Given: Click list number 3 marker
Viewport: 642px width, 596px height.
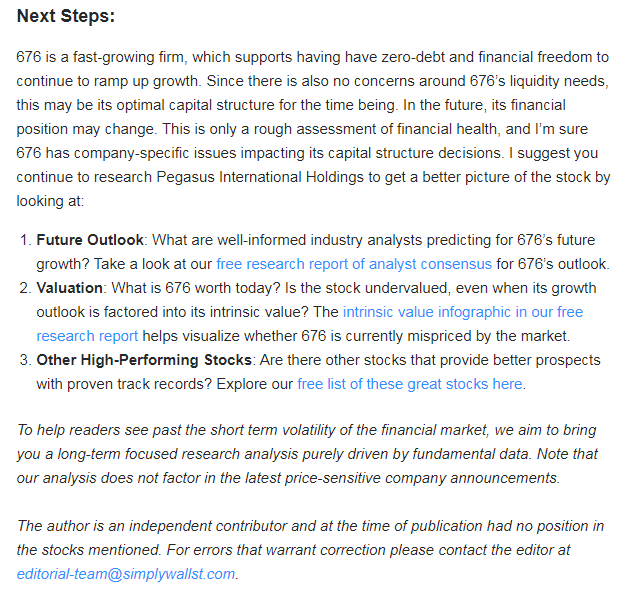Looking at the screenshot, I should [24, 360].
